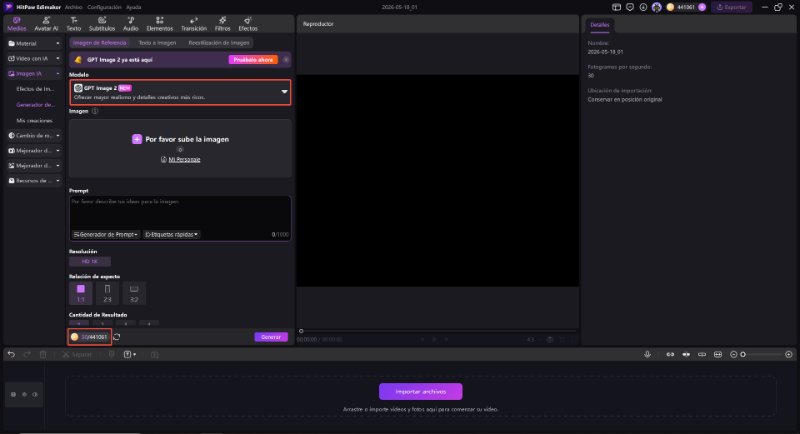
Task: Open the Audio library
Action: (131, 23)
